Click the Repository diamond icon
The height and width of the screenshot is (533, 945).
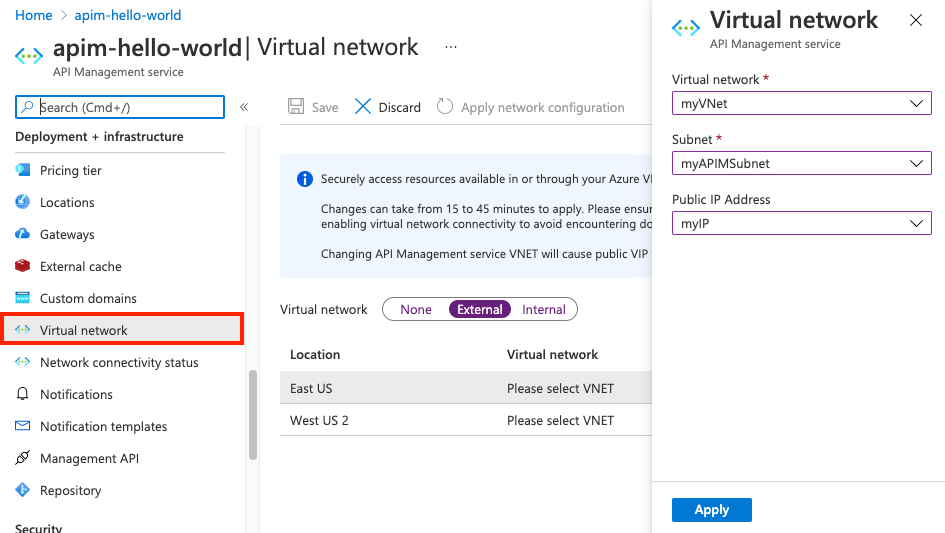(23, 490)
